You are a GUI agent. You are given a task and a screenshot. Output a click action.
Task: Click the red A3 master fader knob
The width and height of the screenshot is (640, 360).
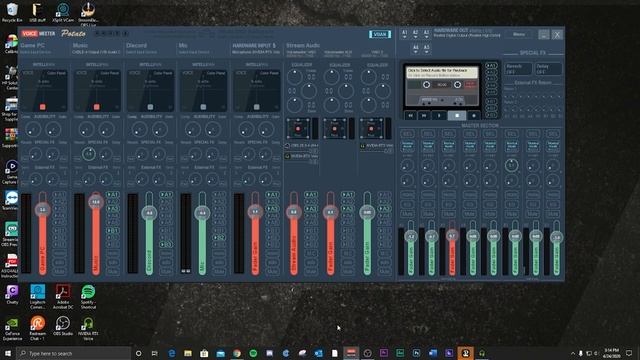coord(452,236)
